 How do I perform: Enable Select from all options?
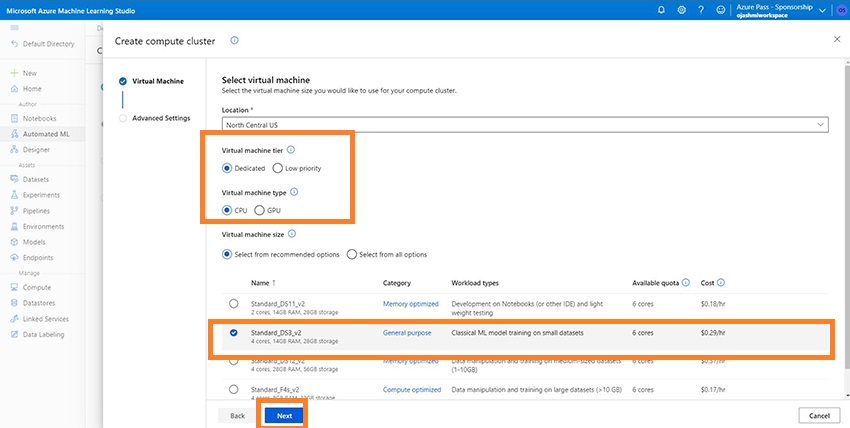[x=352, y=254]
